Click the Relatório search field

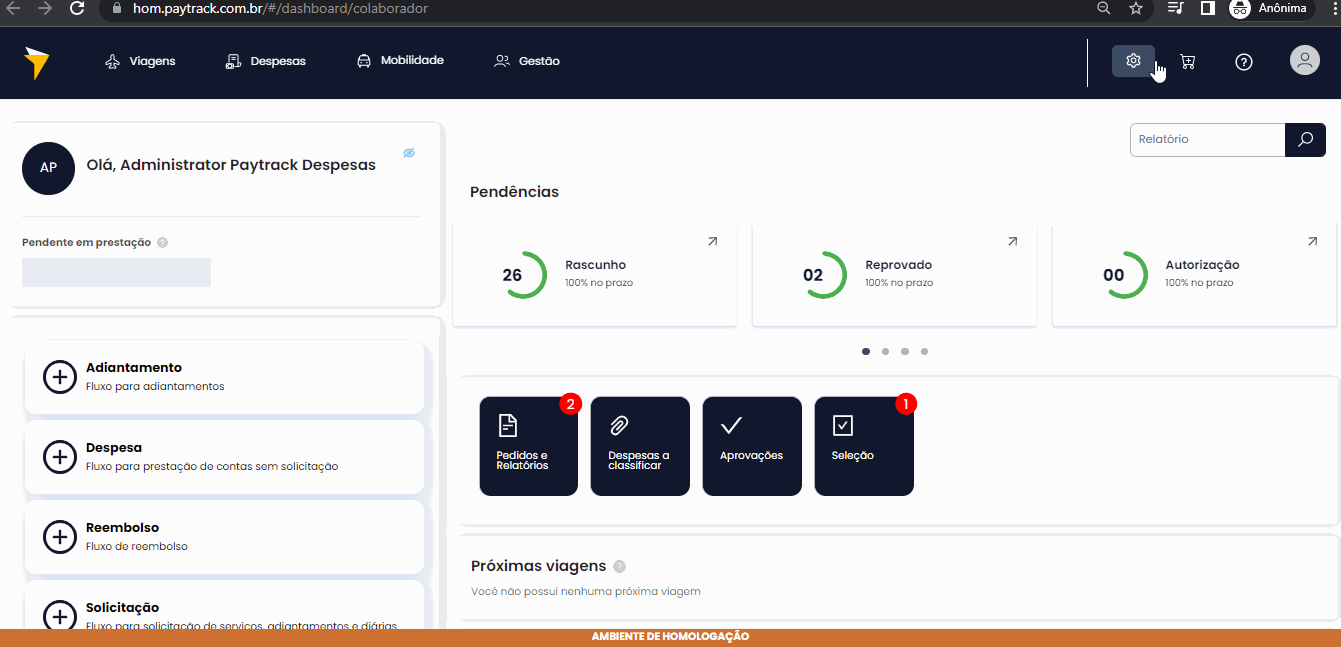1207,140
